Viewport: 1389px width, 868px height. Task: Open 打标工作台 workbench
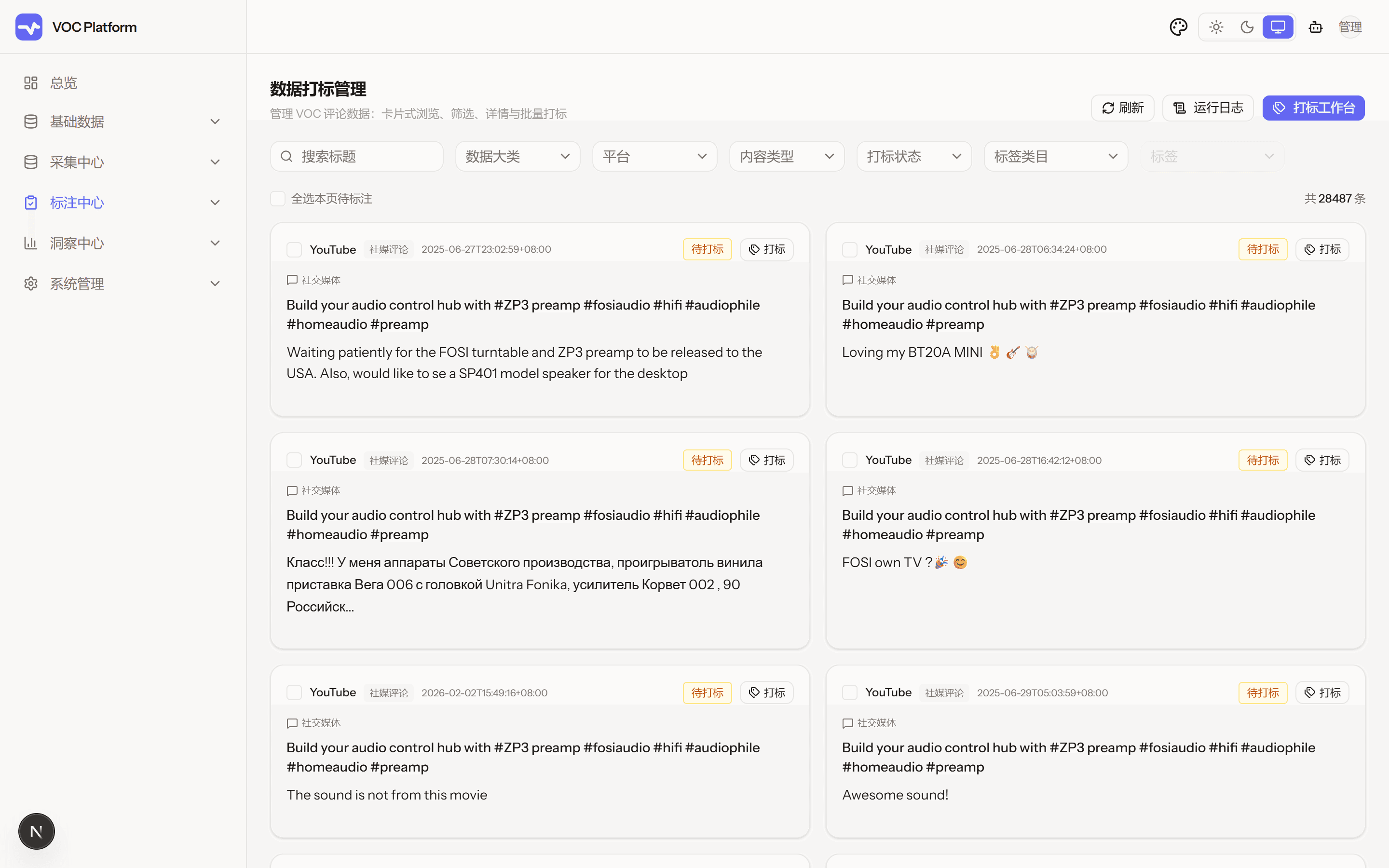(x=1313, y=108)
